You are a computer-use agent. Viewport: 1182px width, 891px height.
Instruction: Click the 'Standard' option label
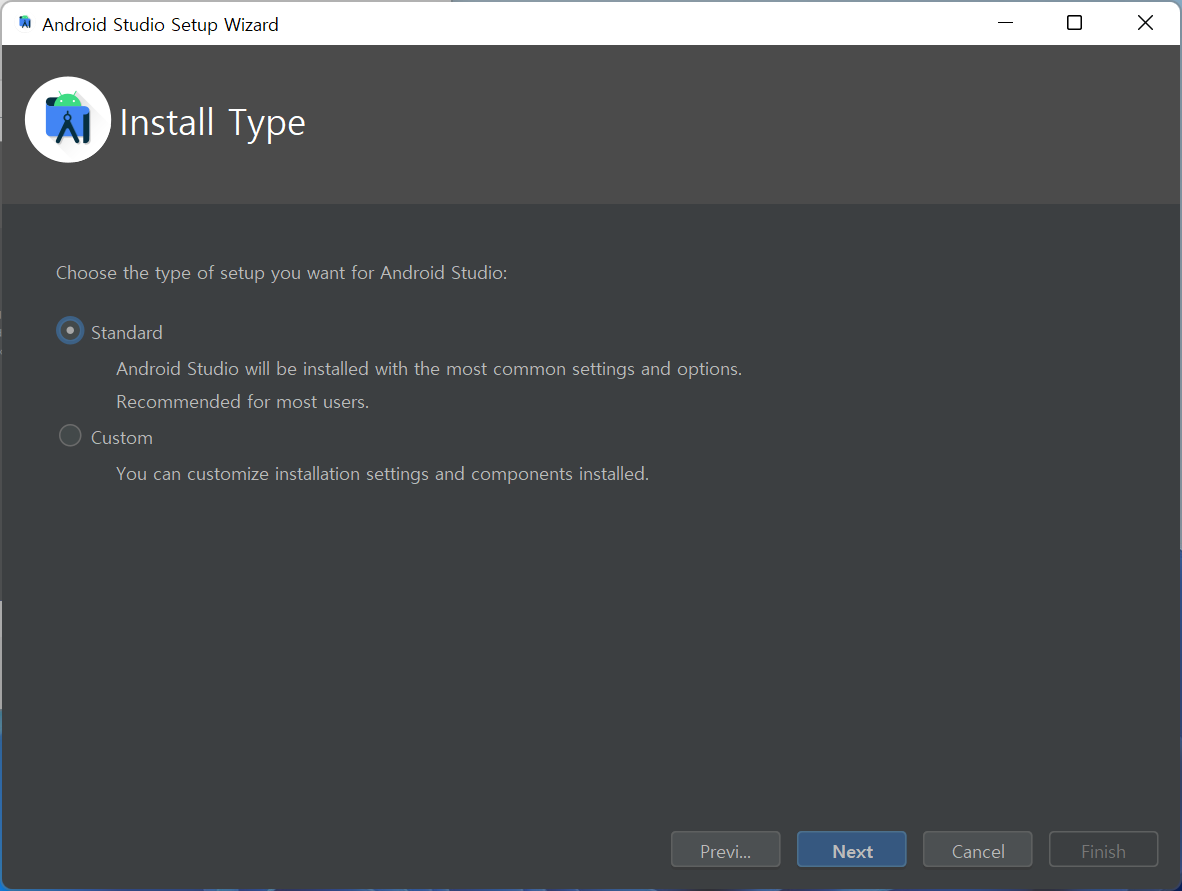pyautogui.click(x=127, y=332)
